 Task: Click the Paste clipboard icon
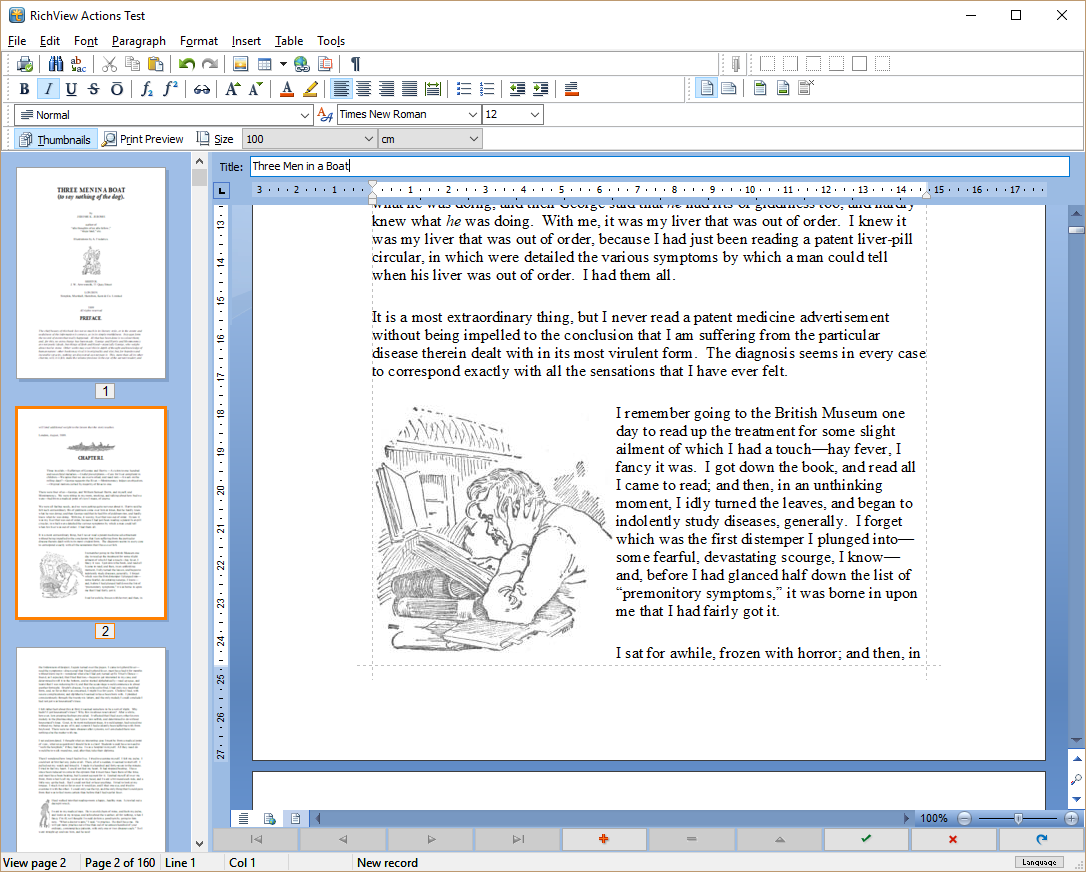point(156,64)
